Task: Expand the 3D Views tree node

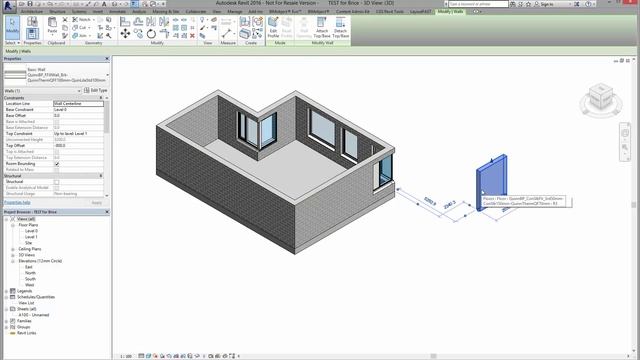Action: tap(13, 255)
